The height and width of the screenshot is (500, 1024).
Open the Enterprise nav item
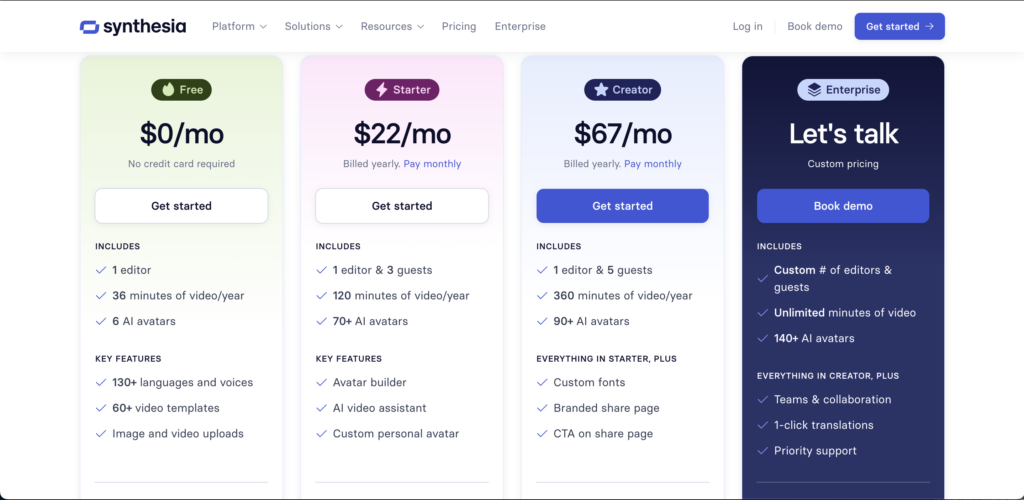pyautogui.click(x=520, y=27)
